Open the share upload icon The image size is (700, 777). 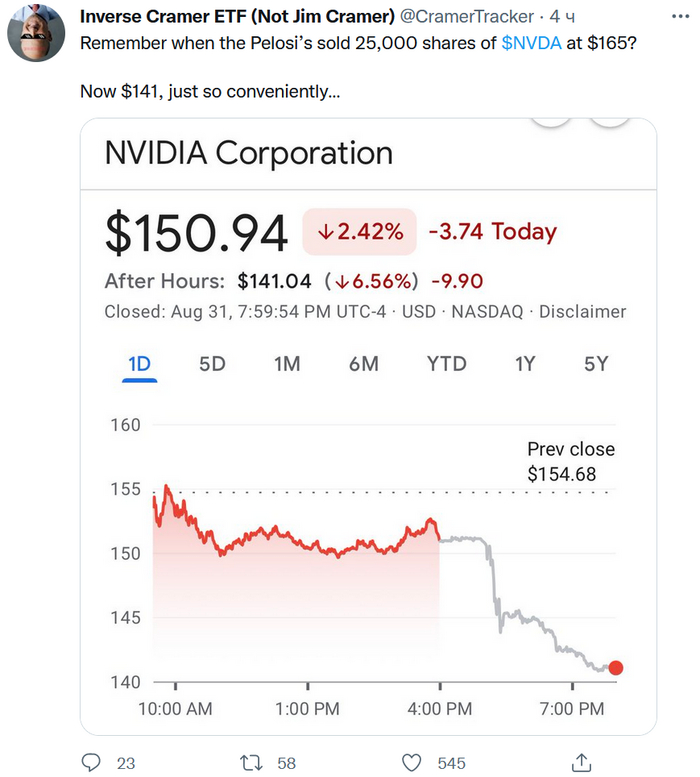point(580,763)
